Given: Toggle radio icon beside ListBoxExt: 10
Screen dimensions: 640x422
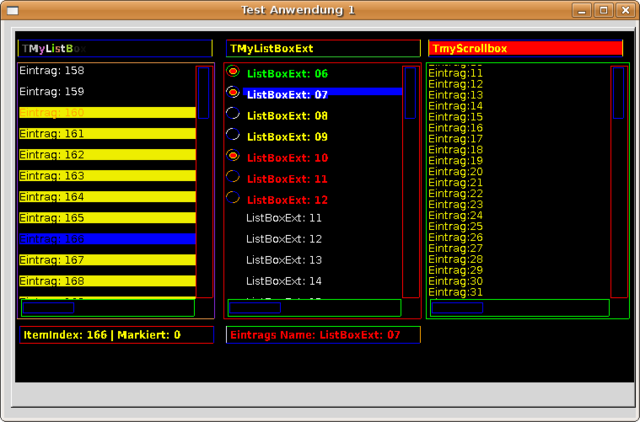Looking at the screenshot, I should 233,156.
